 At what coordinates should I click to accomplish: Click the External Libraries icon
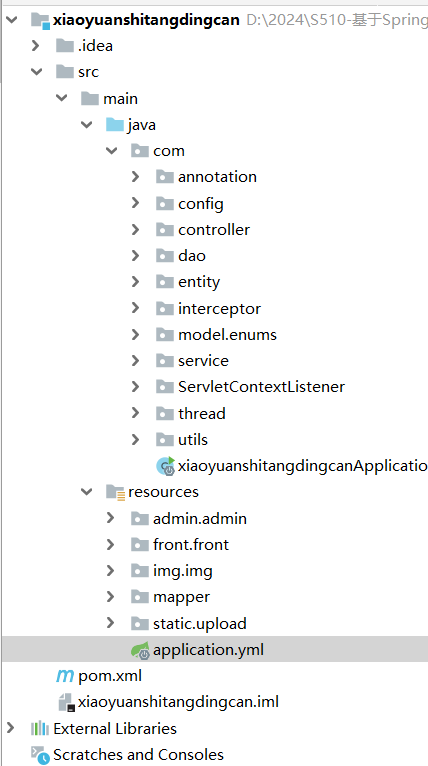(40, 728)
